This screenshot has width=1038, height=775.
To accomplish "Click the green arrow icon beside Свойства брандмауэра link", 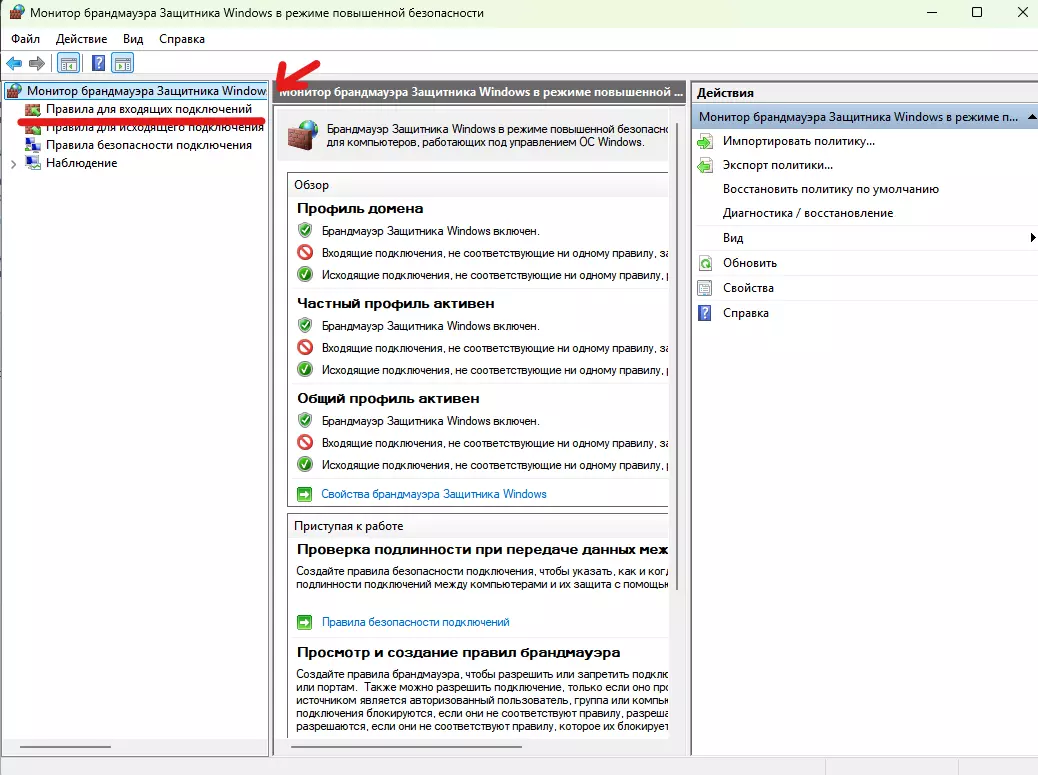I will coord(305,494).
